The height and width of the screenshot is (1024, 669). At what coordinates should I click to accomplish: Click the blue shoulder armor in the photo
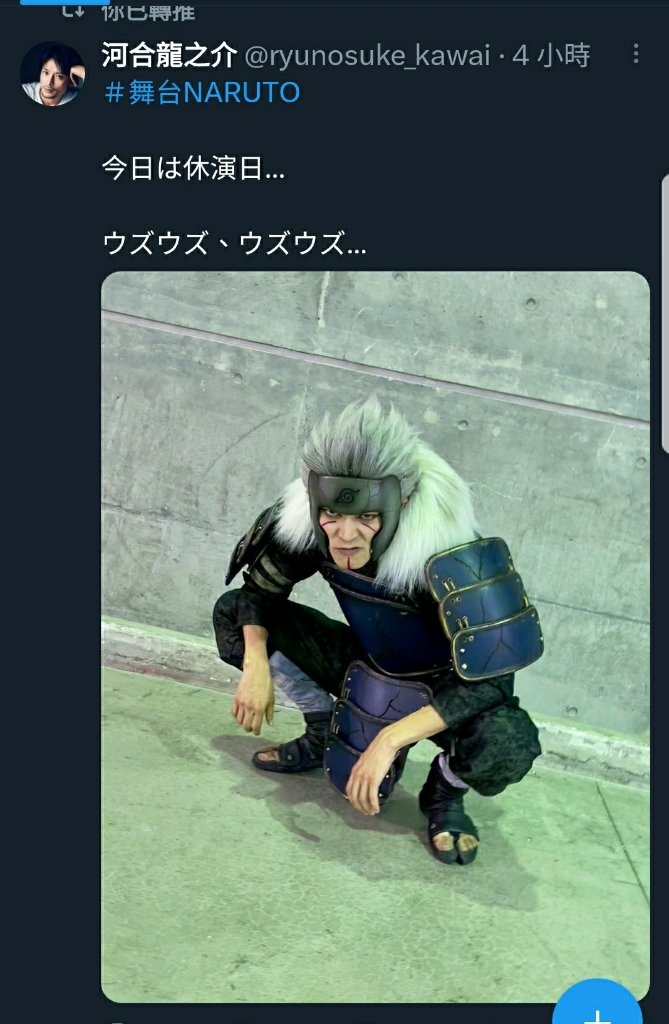pyautogui.click(x=485, y=607)
